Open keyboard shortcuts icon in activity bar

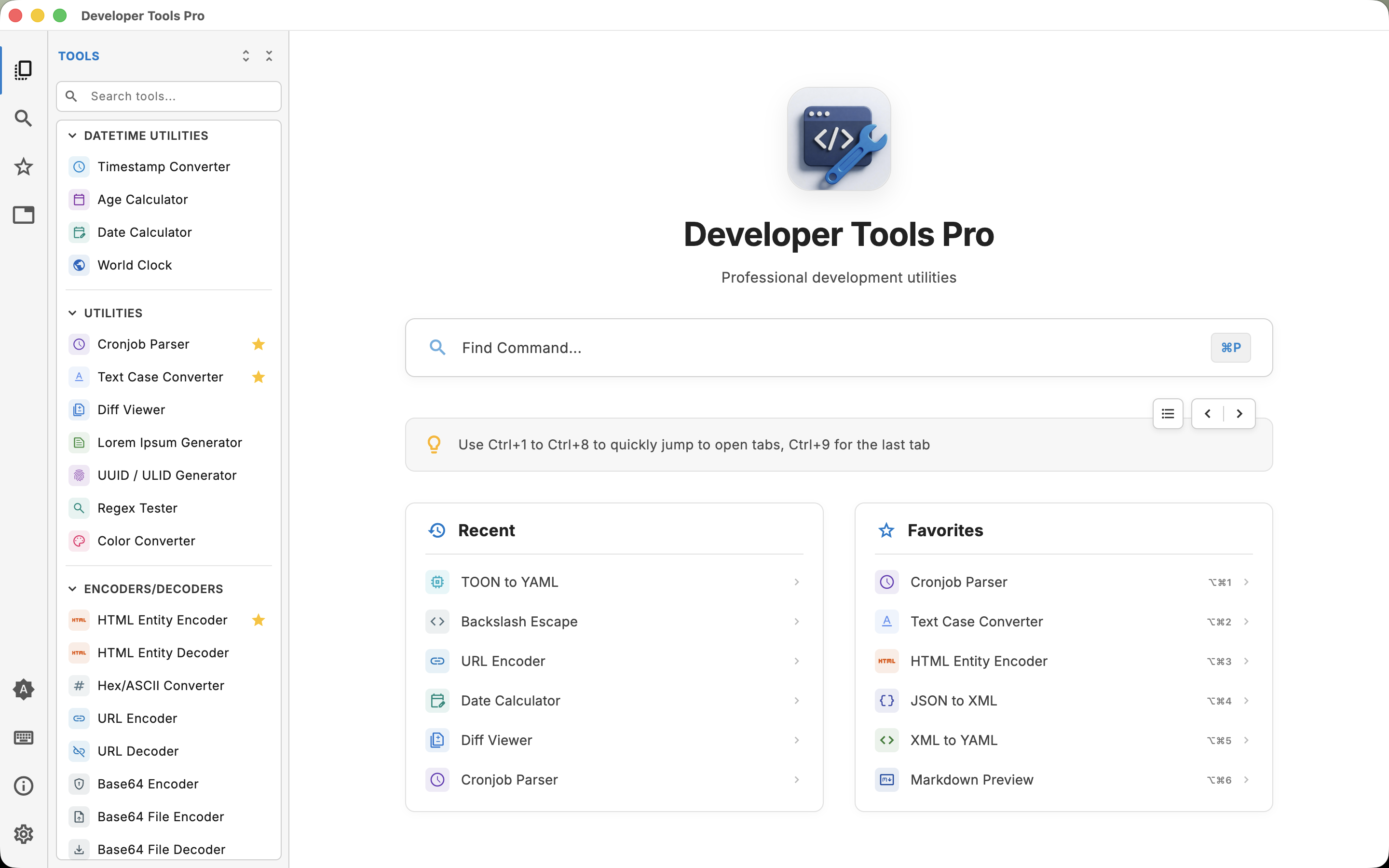(24, 738)
